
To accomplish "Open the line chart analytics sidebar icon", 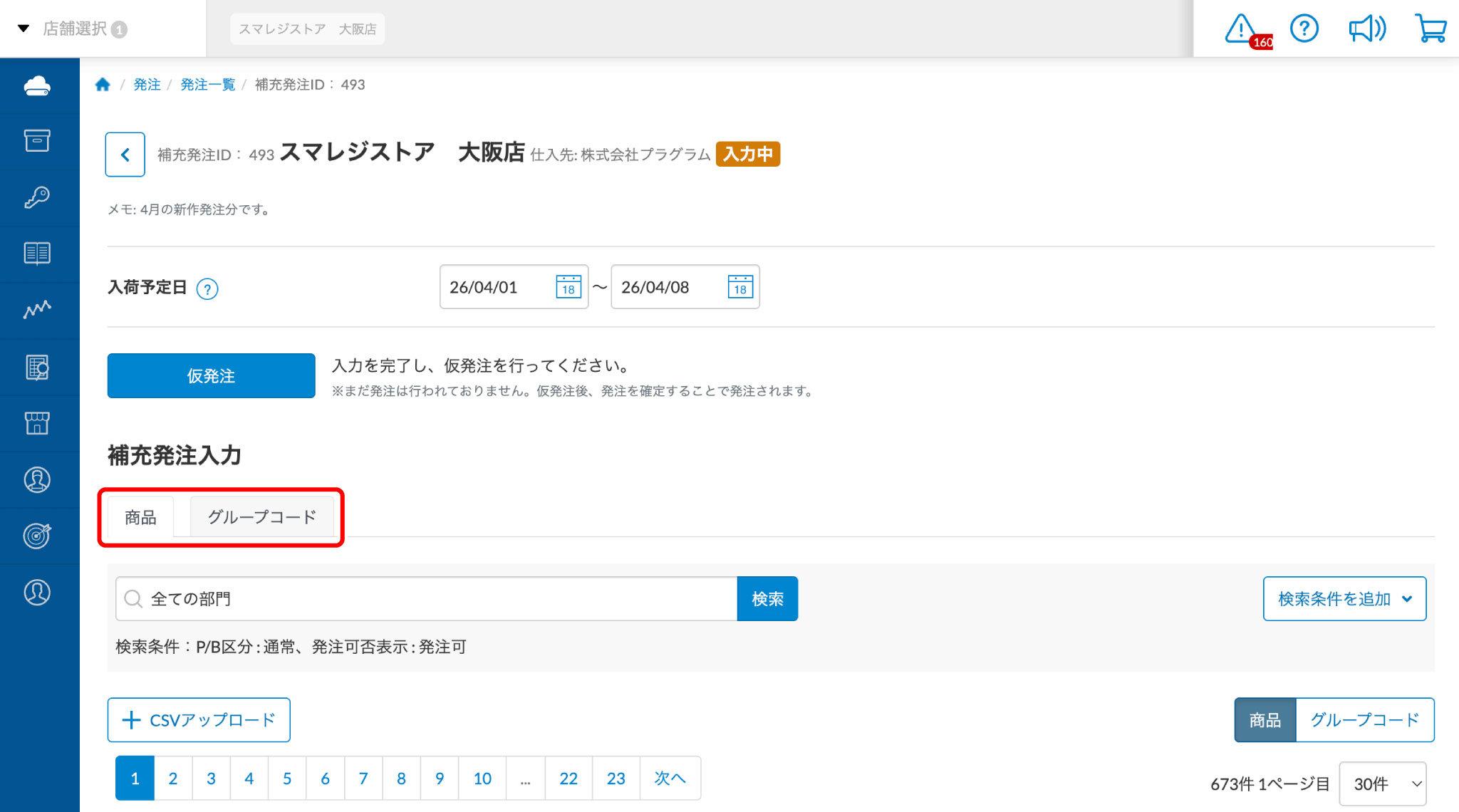I will (x=37, y=310).
